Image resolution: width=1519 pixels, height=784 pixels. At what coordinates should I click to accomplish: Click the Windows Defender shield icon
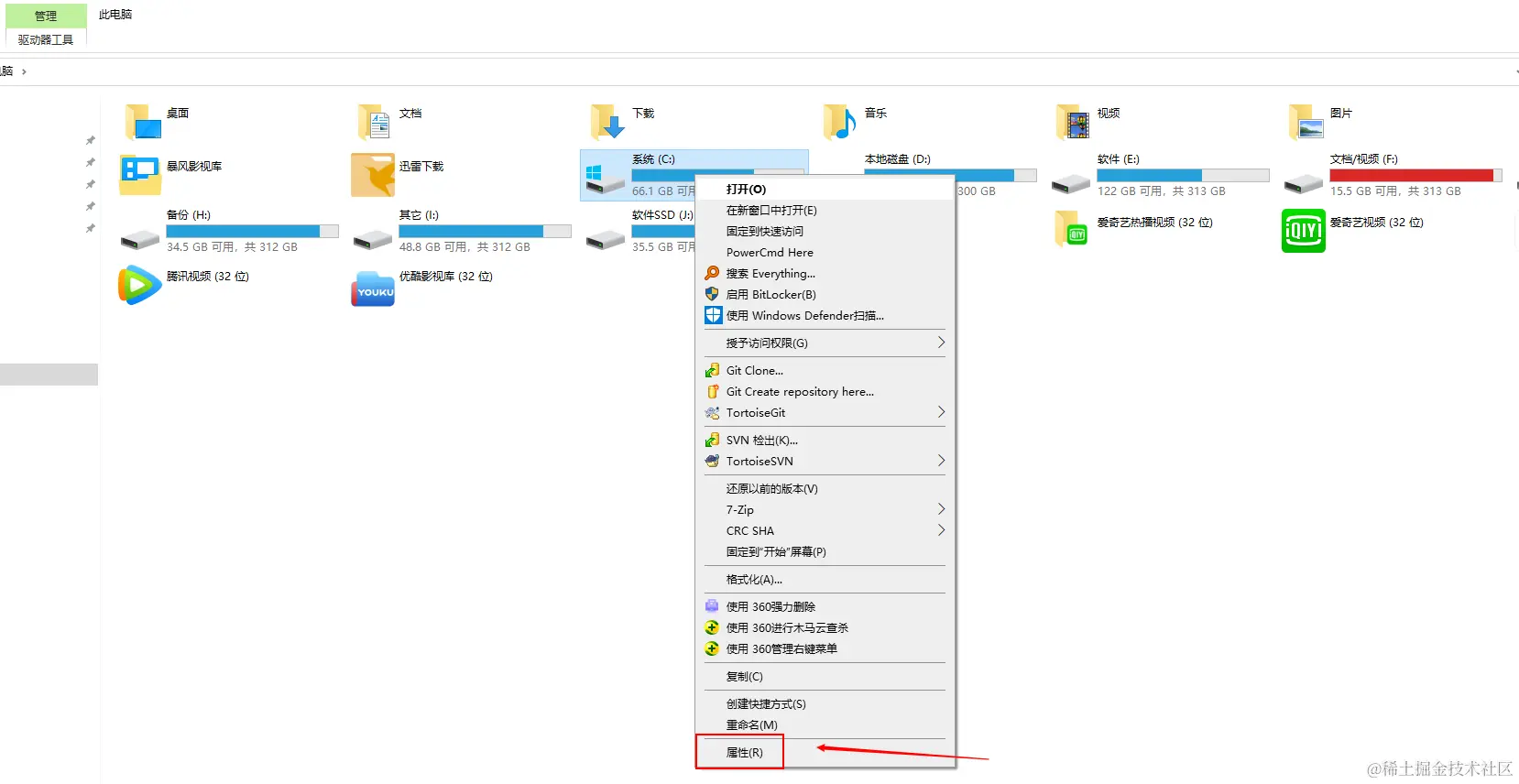[x=713, y=315]
